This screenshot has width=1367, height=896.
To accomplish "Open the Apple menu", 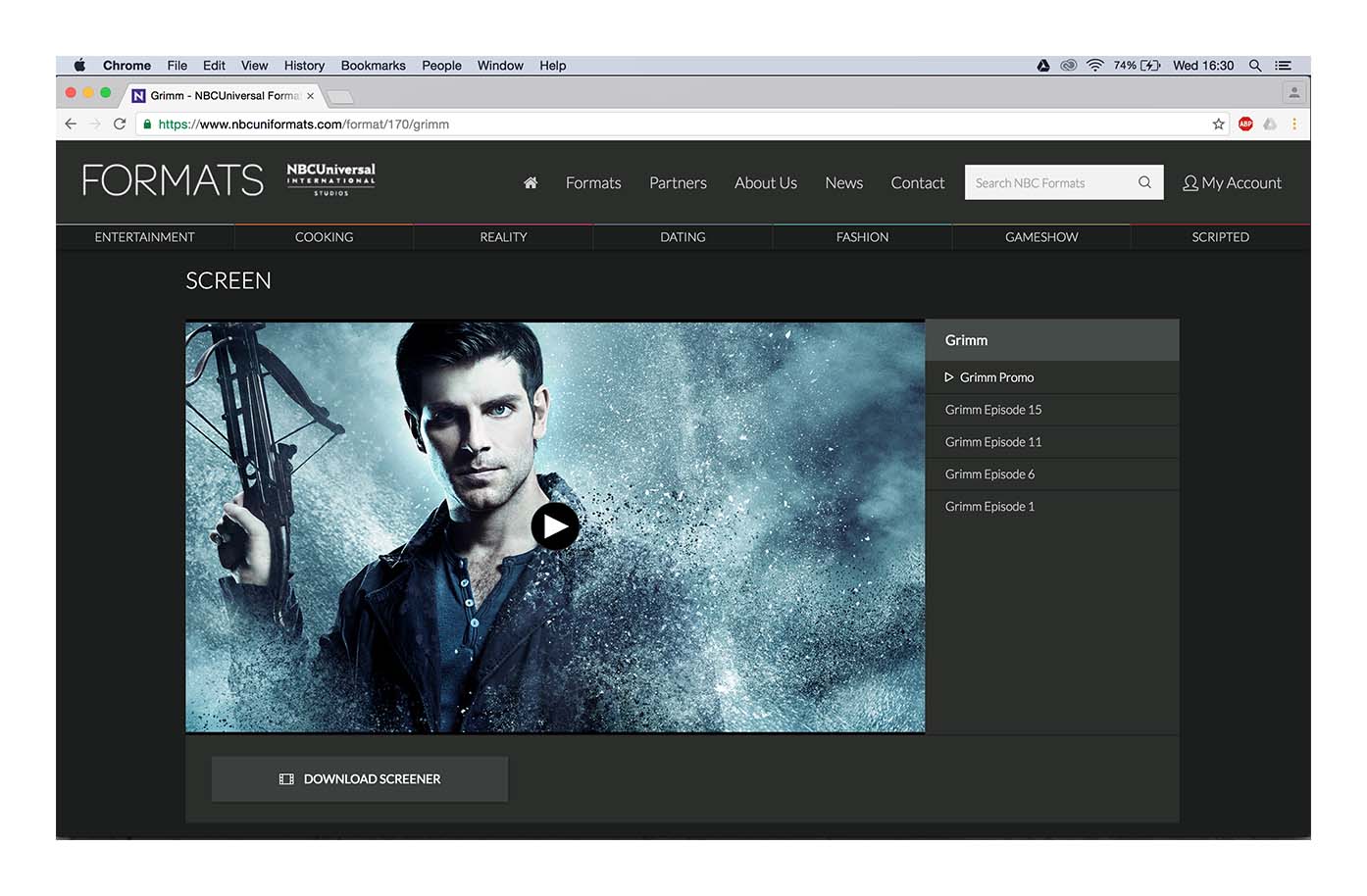I will coord(79,66).
